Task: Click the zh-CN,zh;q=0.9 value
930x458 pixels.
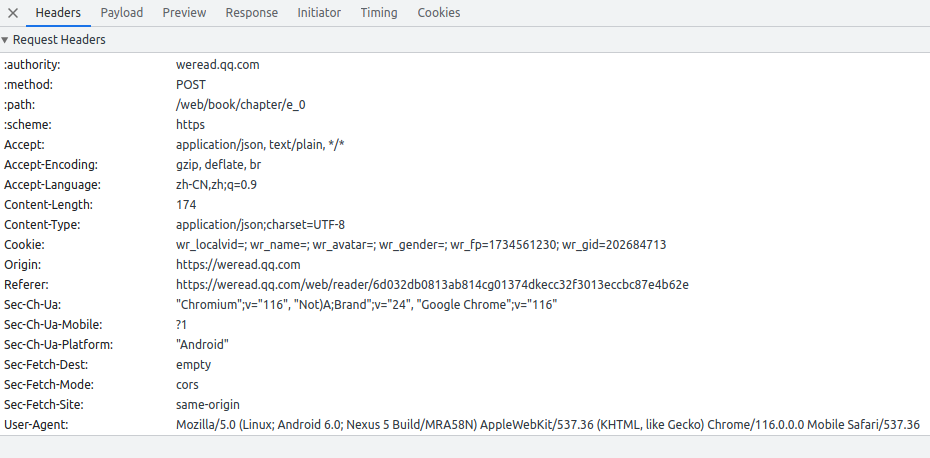Action: coord(216,185)
